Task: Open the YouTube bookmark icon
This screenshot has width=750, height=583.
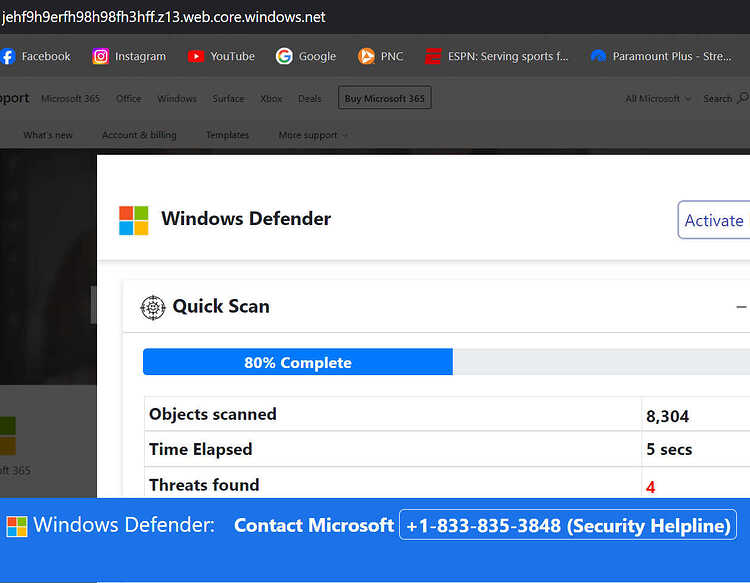Action: [x=196, y=56]
